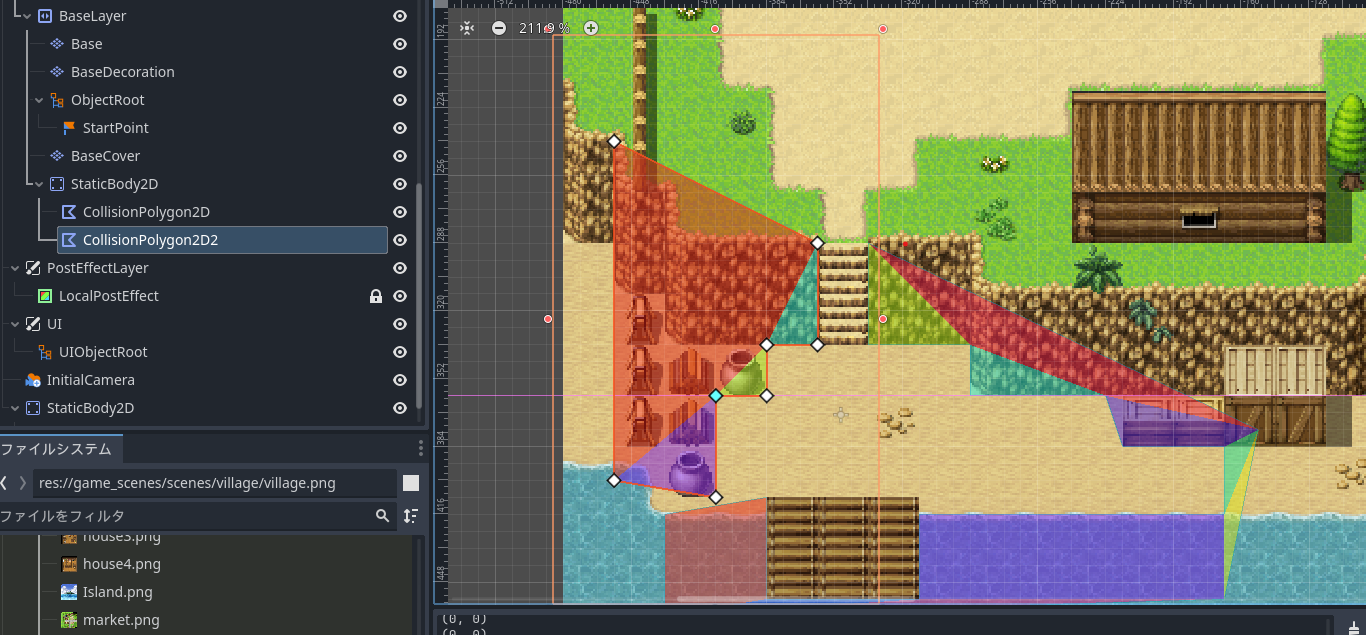1366x635 pixels.
Task: Open the file sort options icon
Action: [x=411, y=516]
